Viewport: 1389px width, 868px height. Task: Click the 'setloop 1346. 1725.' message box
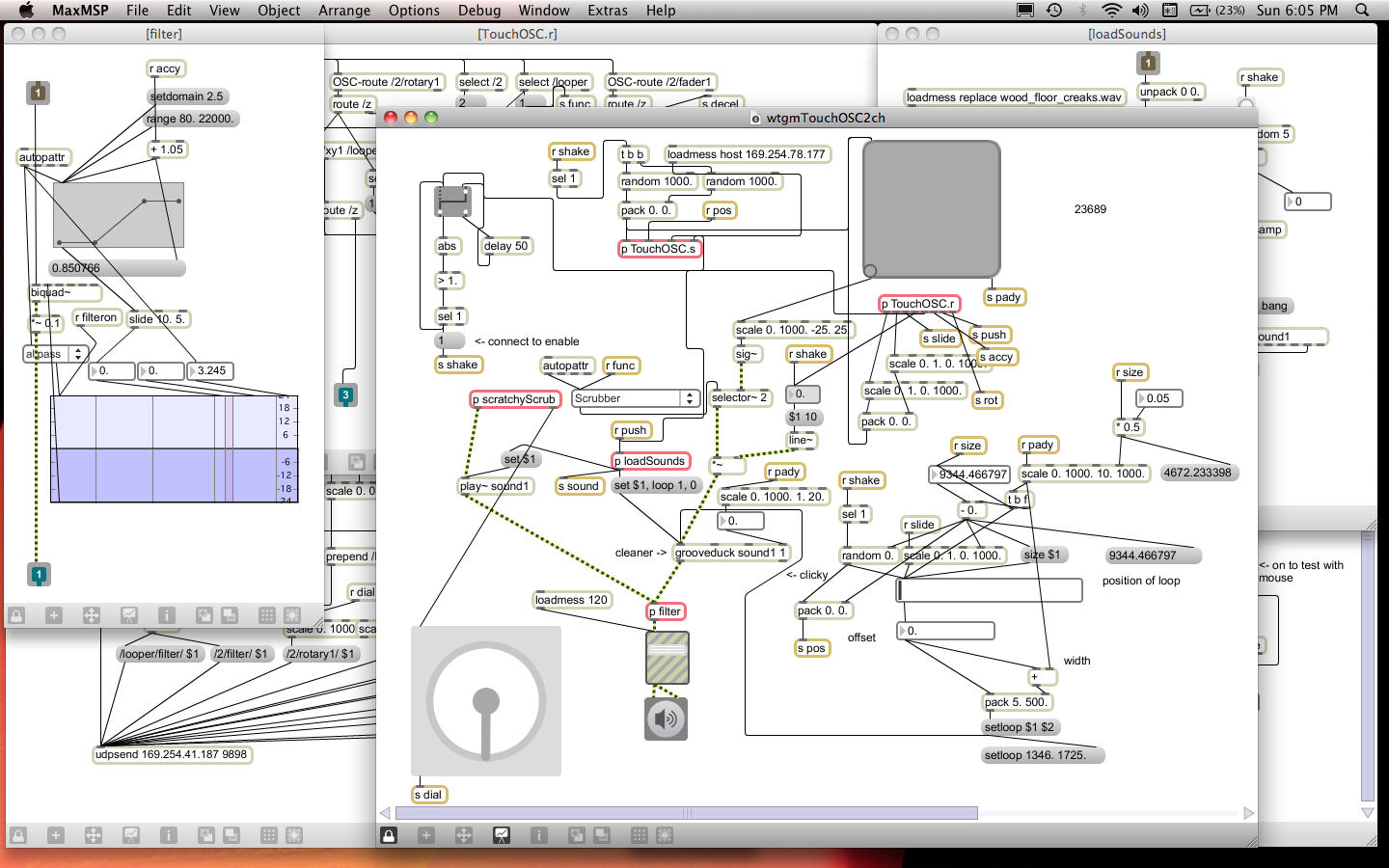coord(1043,755)
